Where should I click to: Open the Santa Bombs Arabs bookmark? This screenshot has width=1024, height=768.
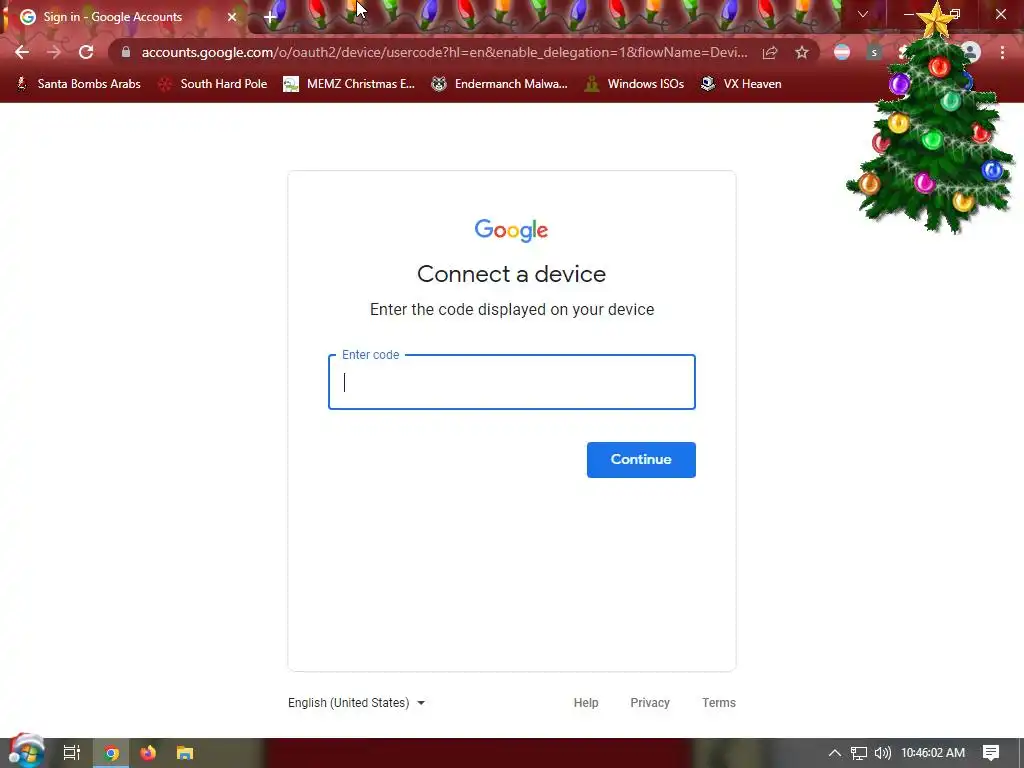point(78,84)
